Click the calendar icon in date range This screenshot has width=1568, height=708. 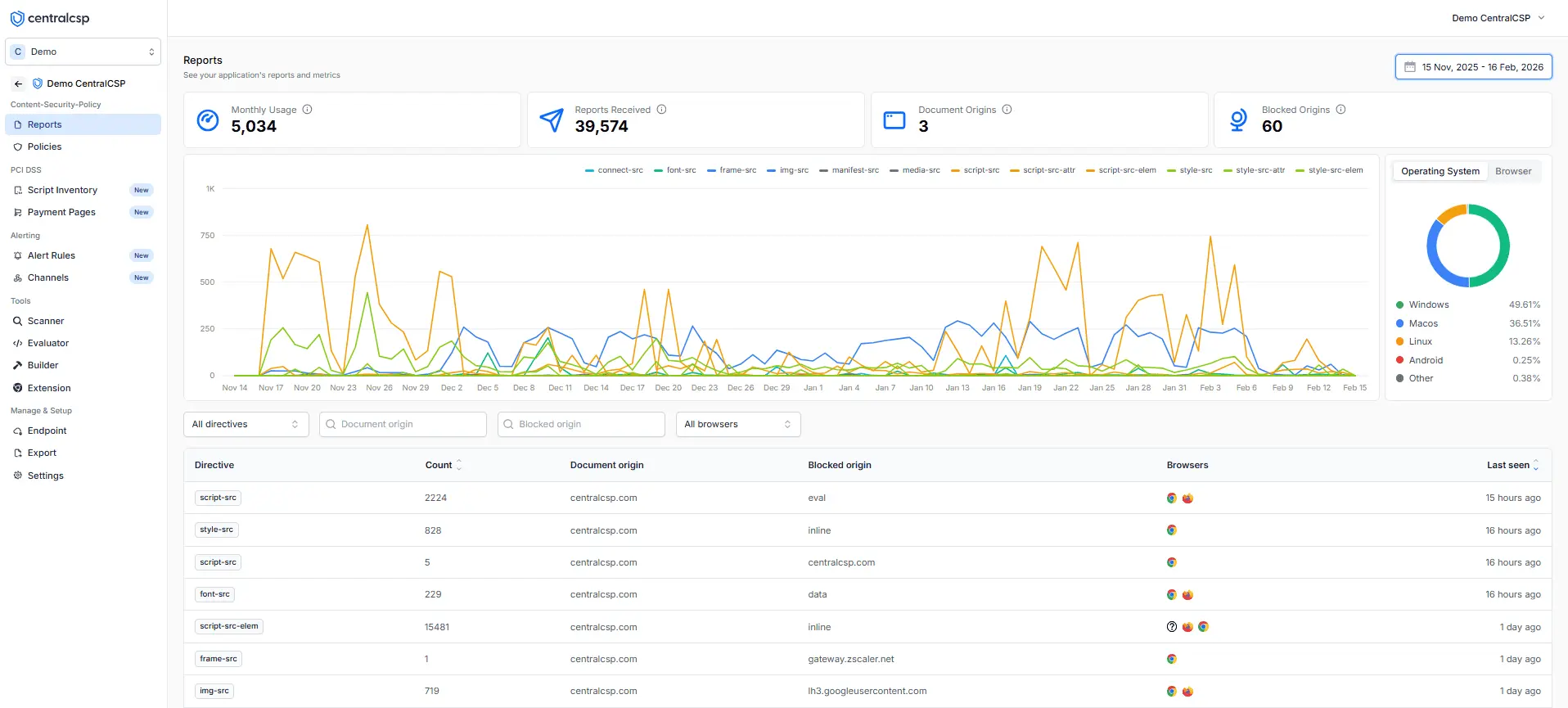(1410, 67)
